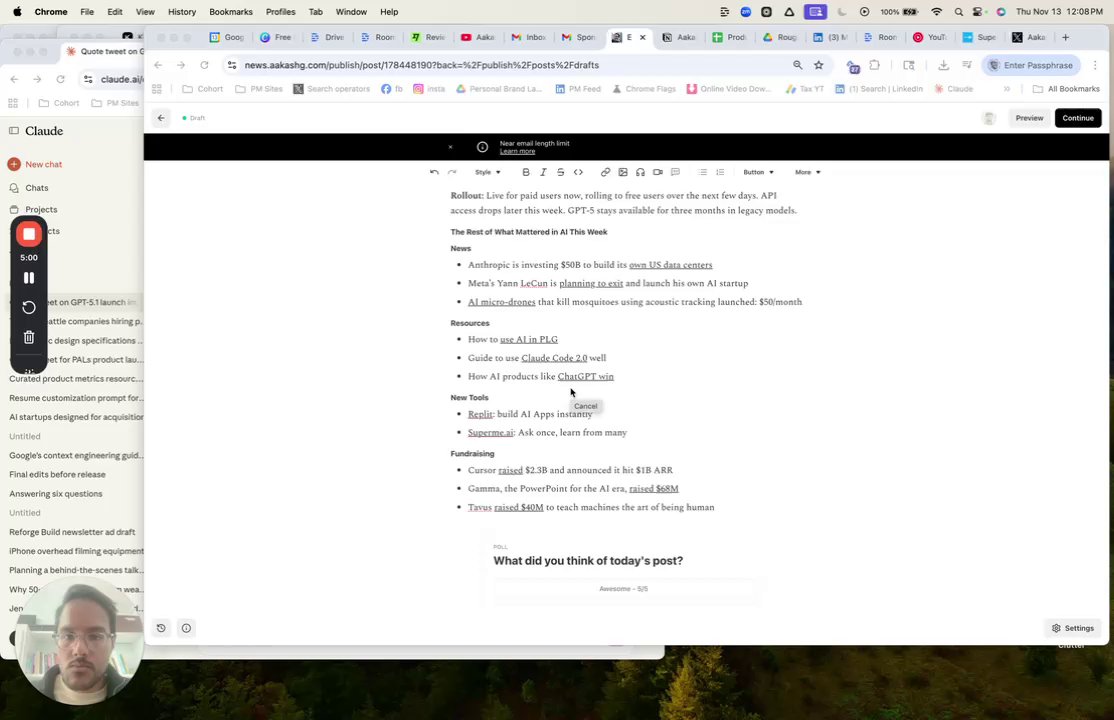Create a numbered list

click(720, 172)
